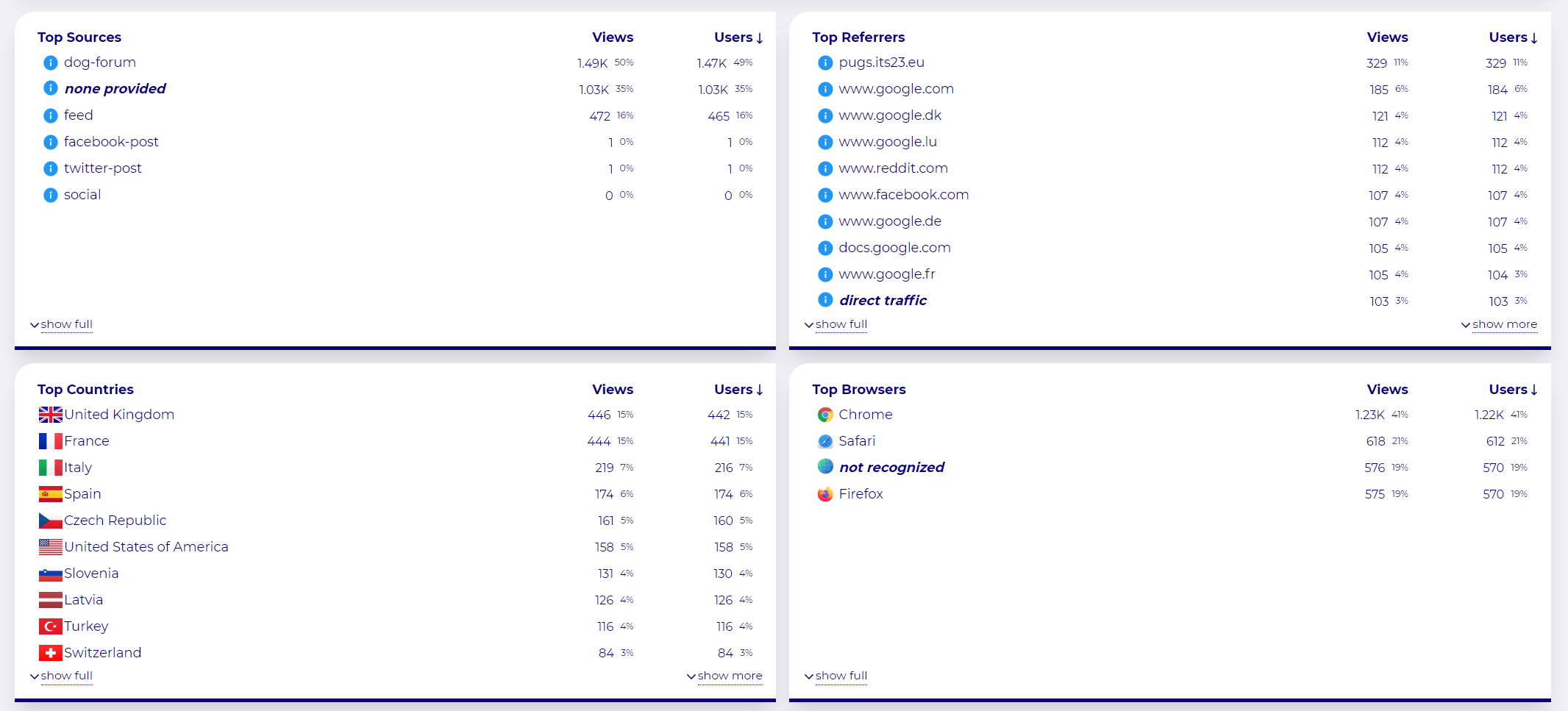Select the not recognized browser label
The height and width of the screenshot is (711, 1568).
click(x=892, y=468)
